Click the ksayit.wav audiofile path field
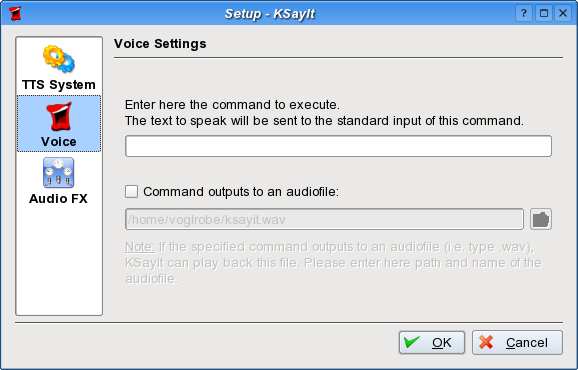The image size is (578, 370). [x=324, y=219]
